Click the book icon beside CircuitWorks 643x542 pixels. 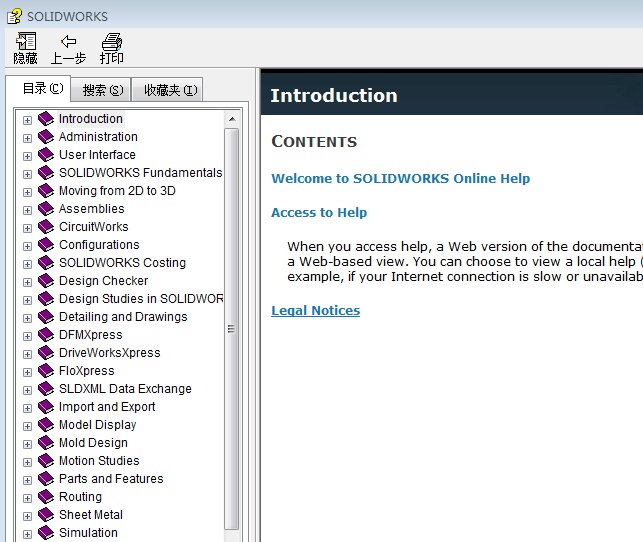click(x=46, y=227)
